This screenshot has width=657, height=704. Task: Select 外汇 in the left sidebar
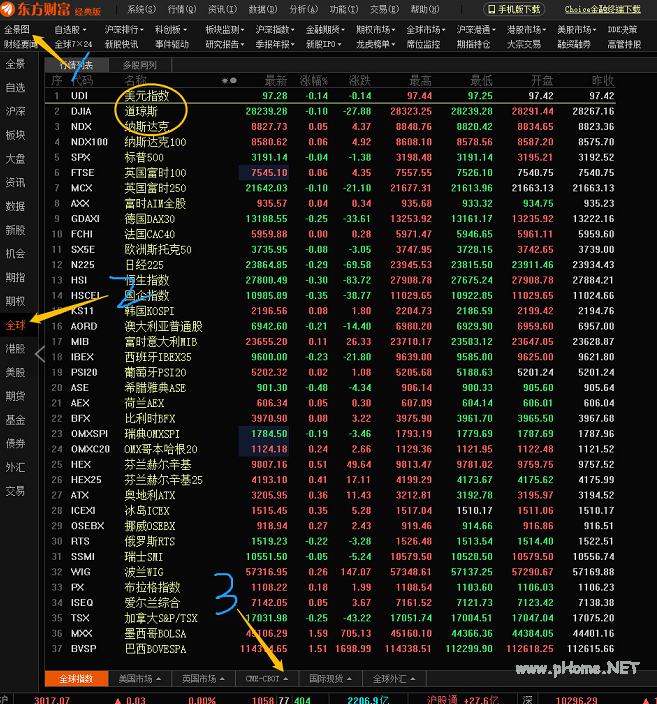pyautogui.click(x=15, y=467)
